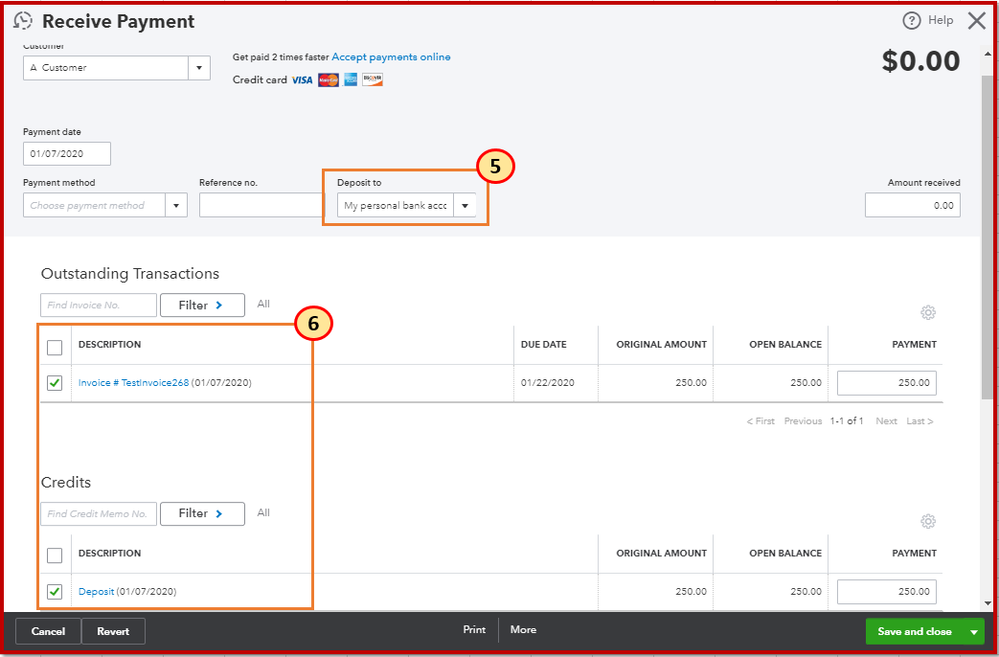The height and width of the screenshot is (657, 999).
Task: Open the More menu in the footer
Action: 523,630
